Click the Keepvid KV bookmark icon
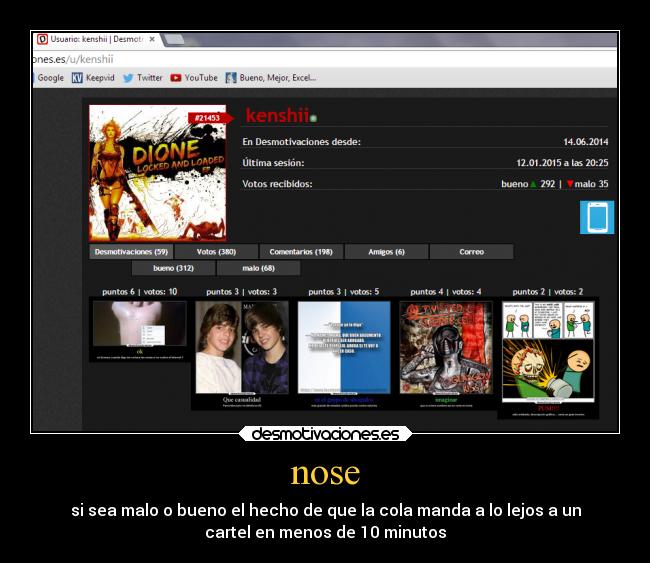 (77, 78)
